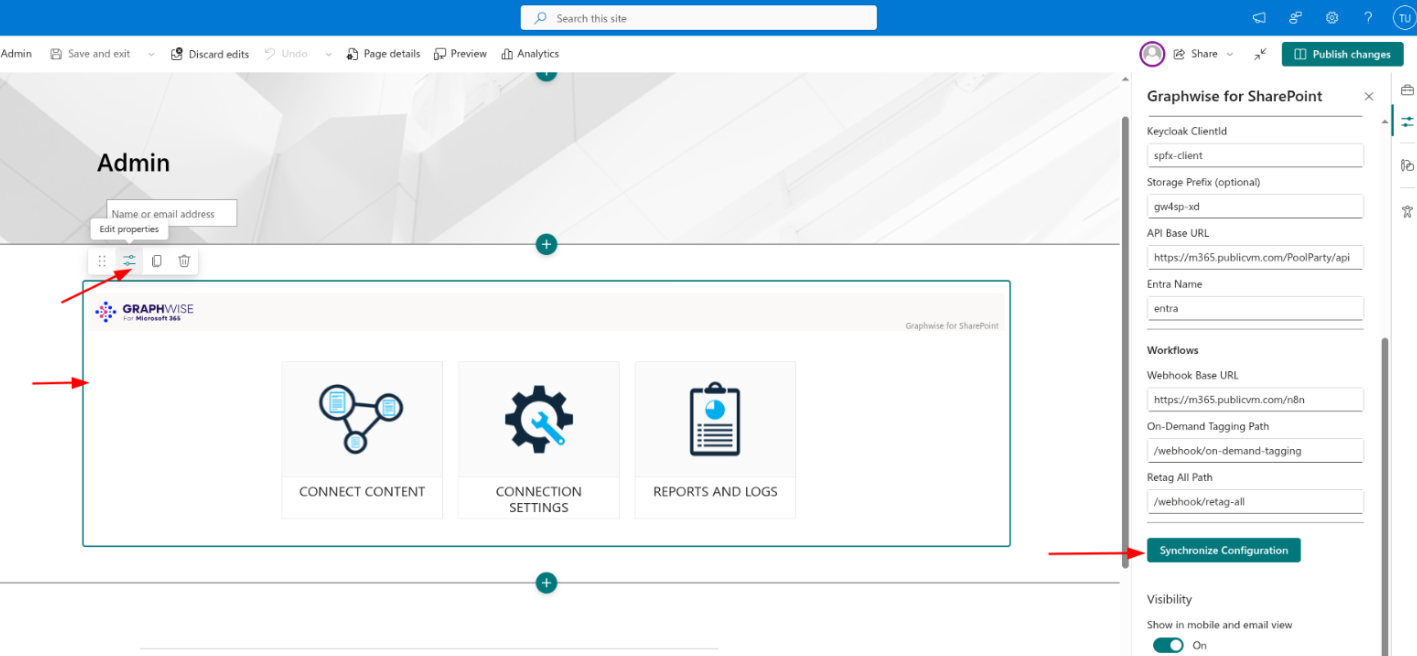
Task: Open the megaphone announcements icon
Action: coord(1259,18)
